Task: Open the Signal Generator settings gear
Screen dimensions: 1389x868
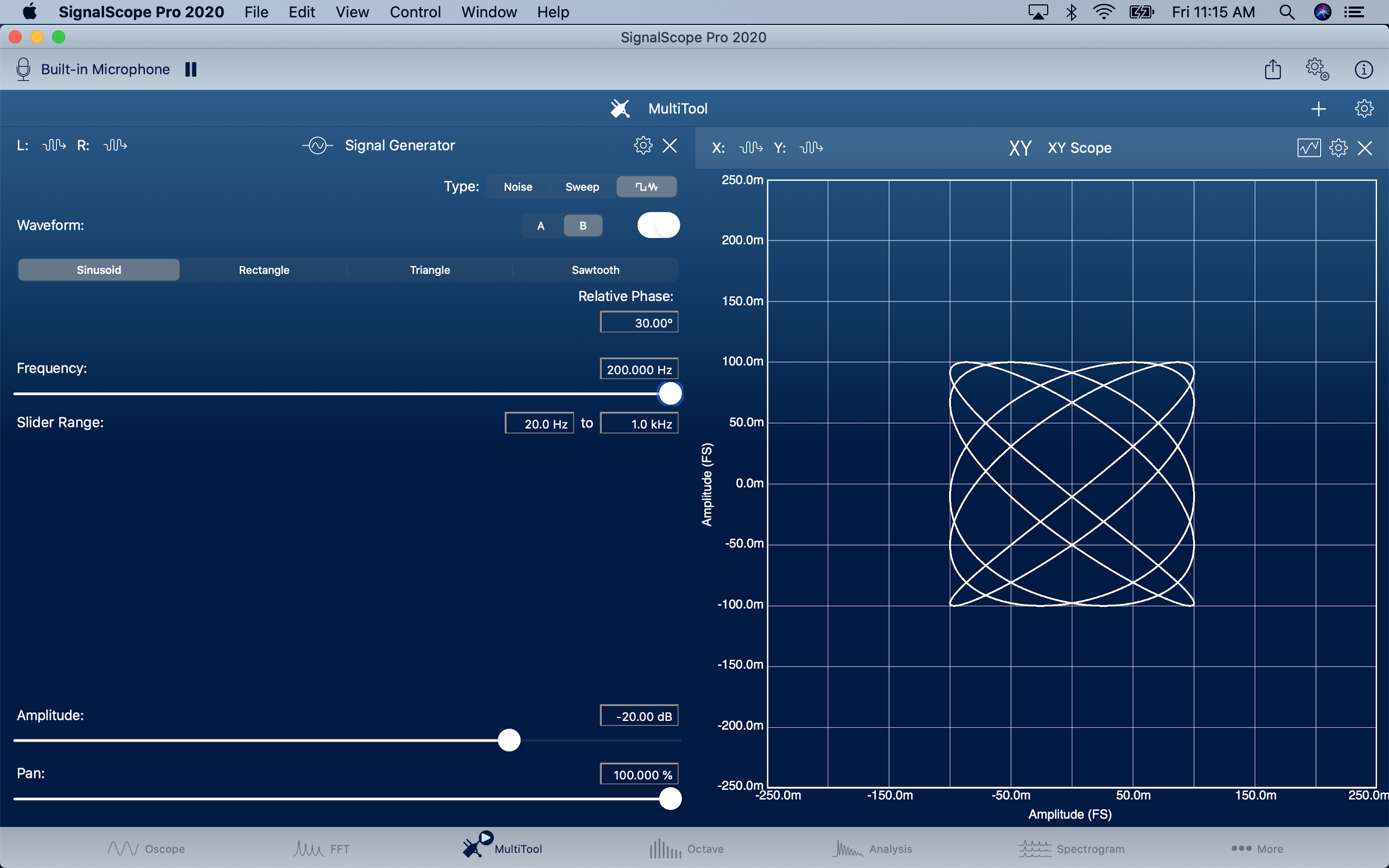Action: click(x=643, y=145)
